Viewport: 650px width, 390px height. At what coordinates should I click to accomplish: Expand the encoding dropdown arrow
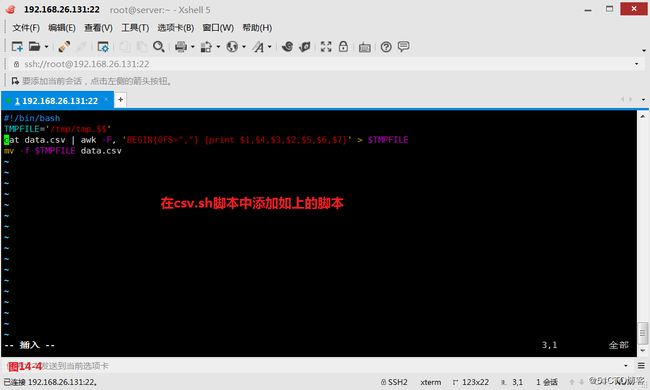[244, 46]
